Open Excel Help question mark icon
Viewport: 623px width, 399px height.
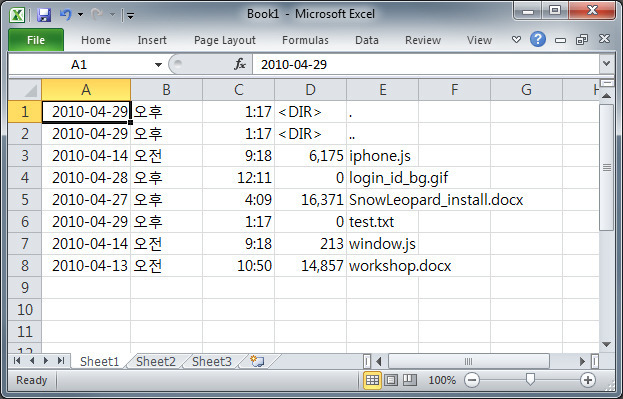click(538, 39)
